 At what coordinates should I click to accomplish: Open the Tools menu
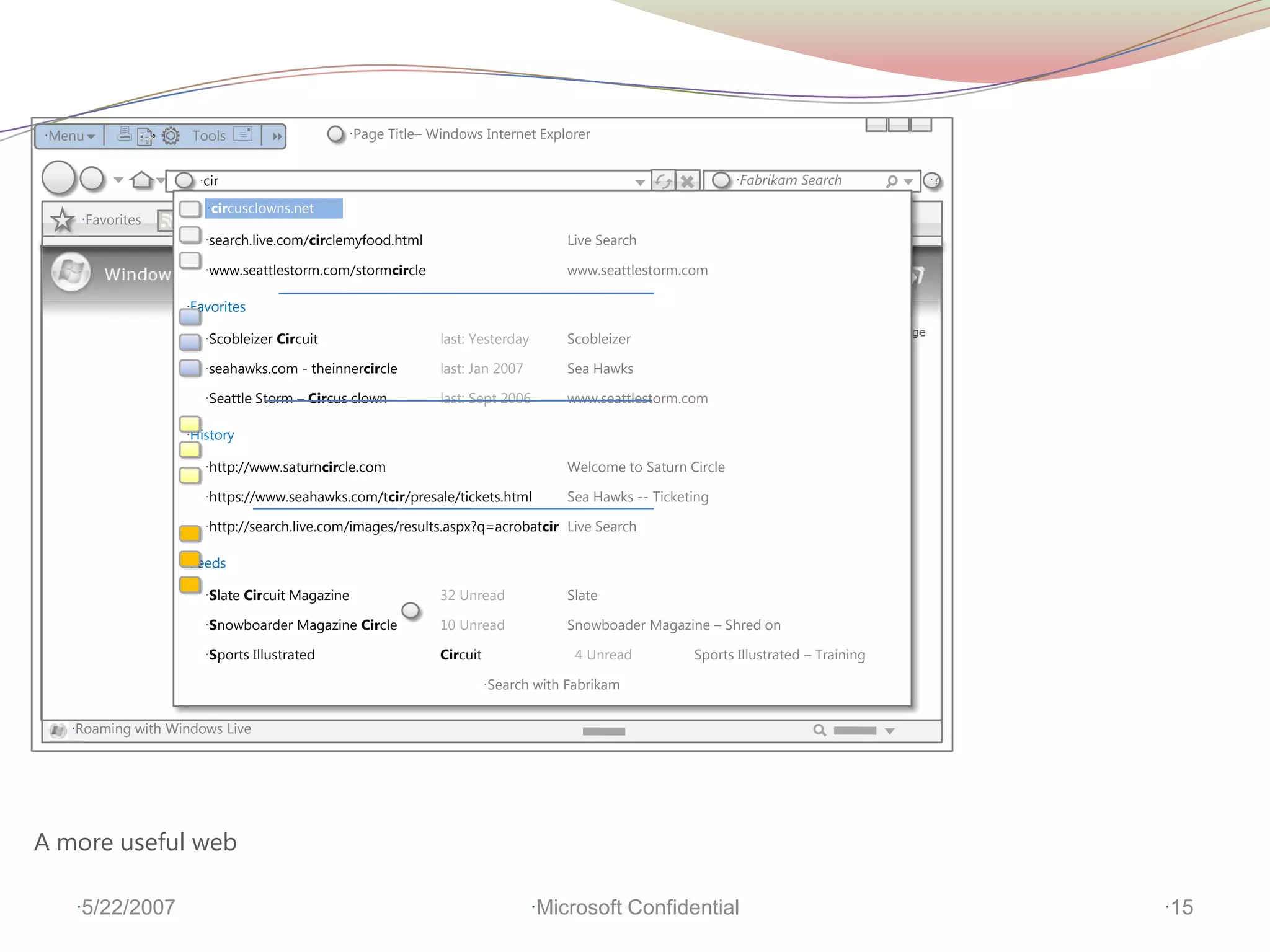click(x=209, y=136)
